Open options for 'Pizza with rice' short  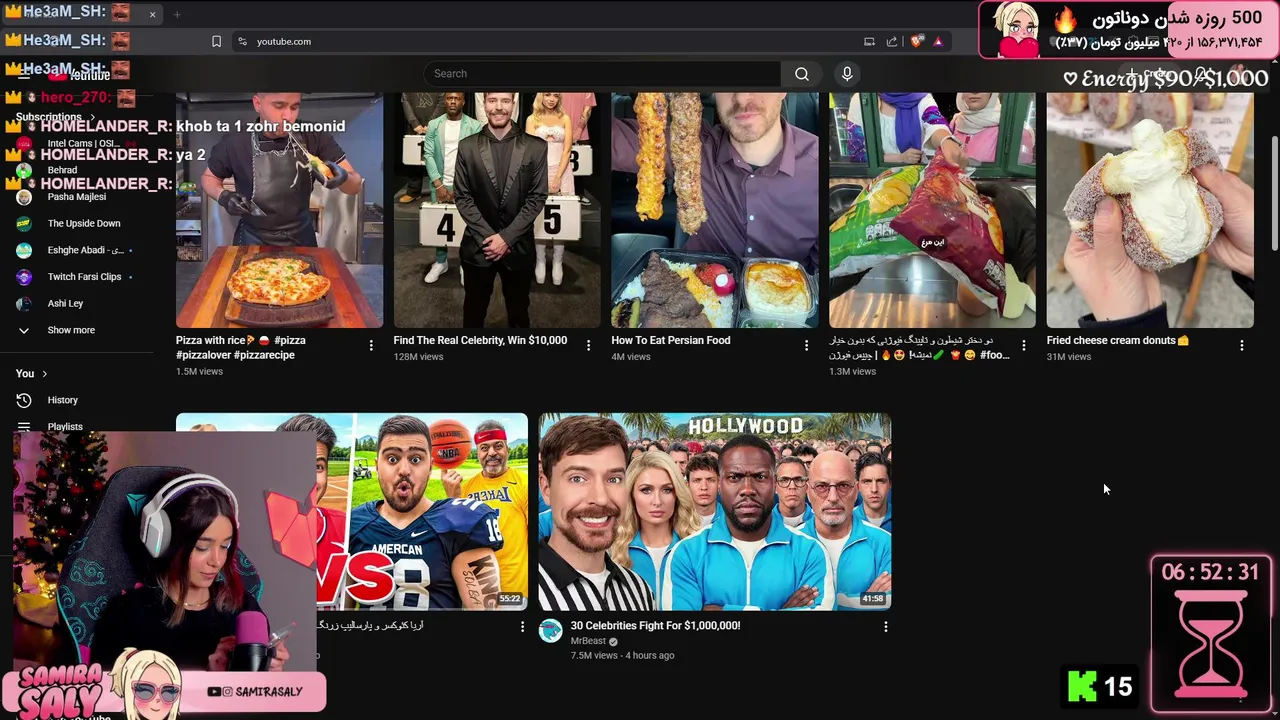[371, 345]
